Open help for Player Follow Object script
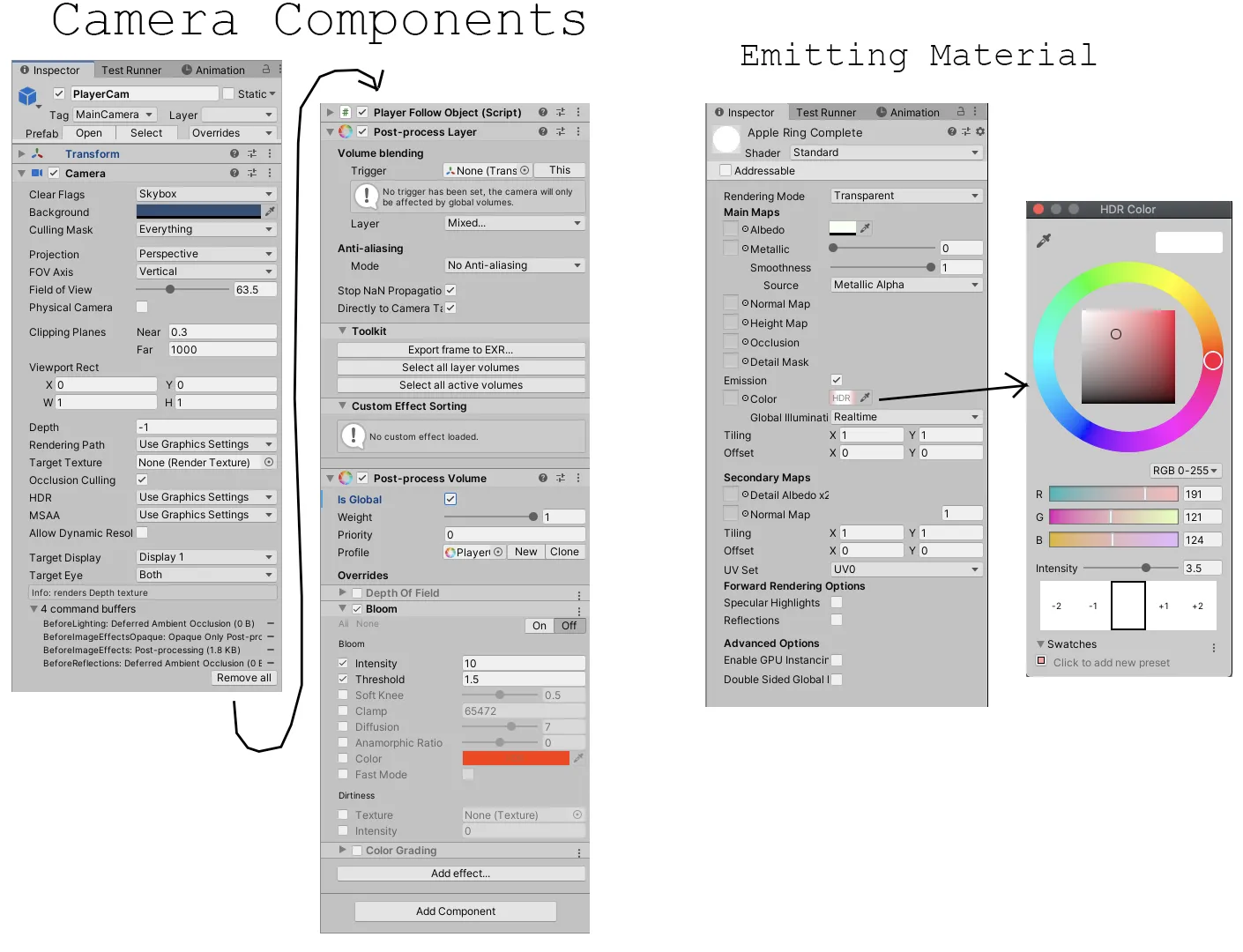 click(x=543, y=112)
